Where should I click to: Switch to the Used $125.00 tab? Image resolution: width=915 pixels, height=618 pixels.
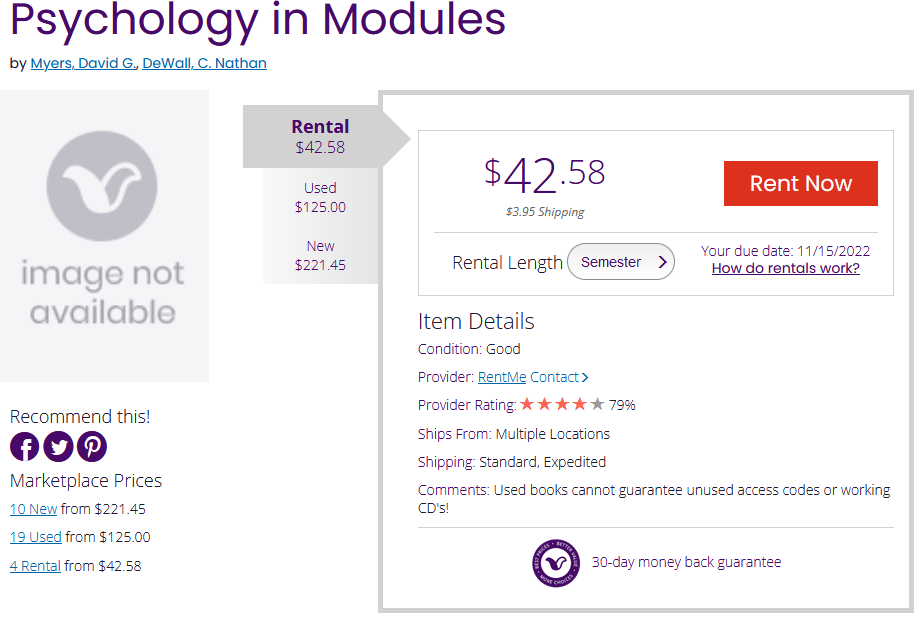pos(320,198)
